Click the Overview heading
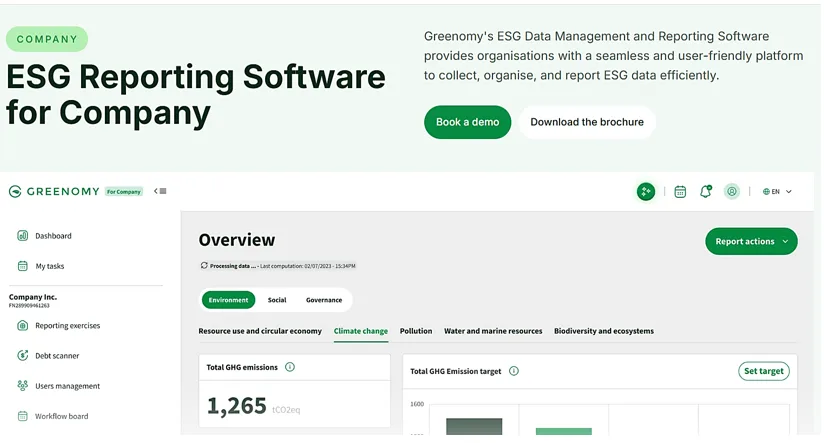The width and height of the screenshot is (824, 443). click(x=236, y=240)
